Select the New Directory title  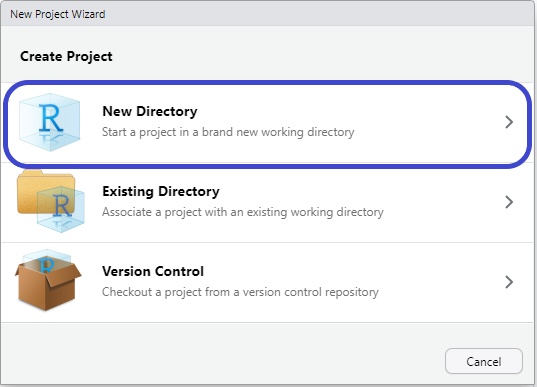pyautogui.click(x=150, y=111)
